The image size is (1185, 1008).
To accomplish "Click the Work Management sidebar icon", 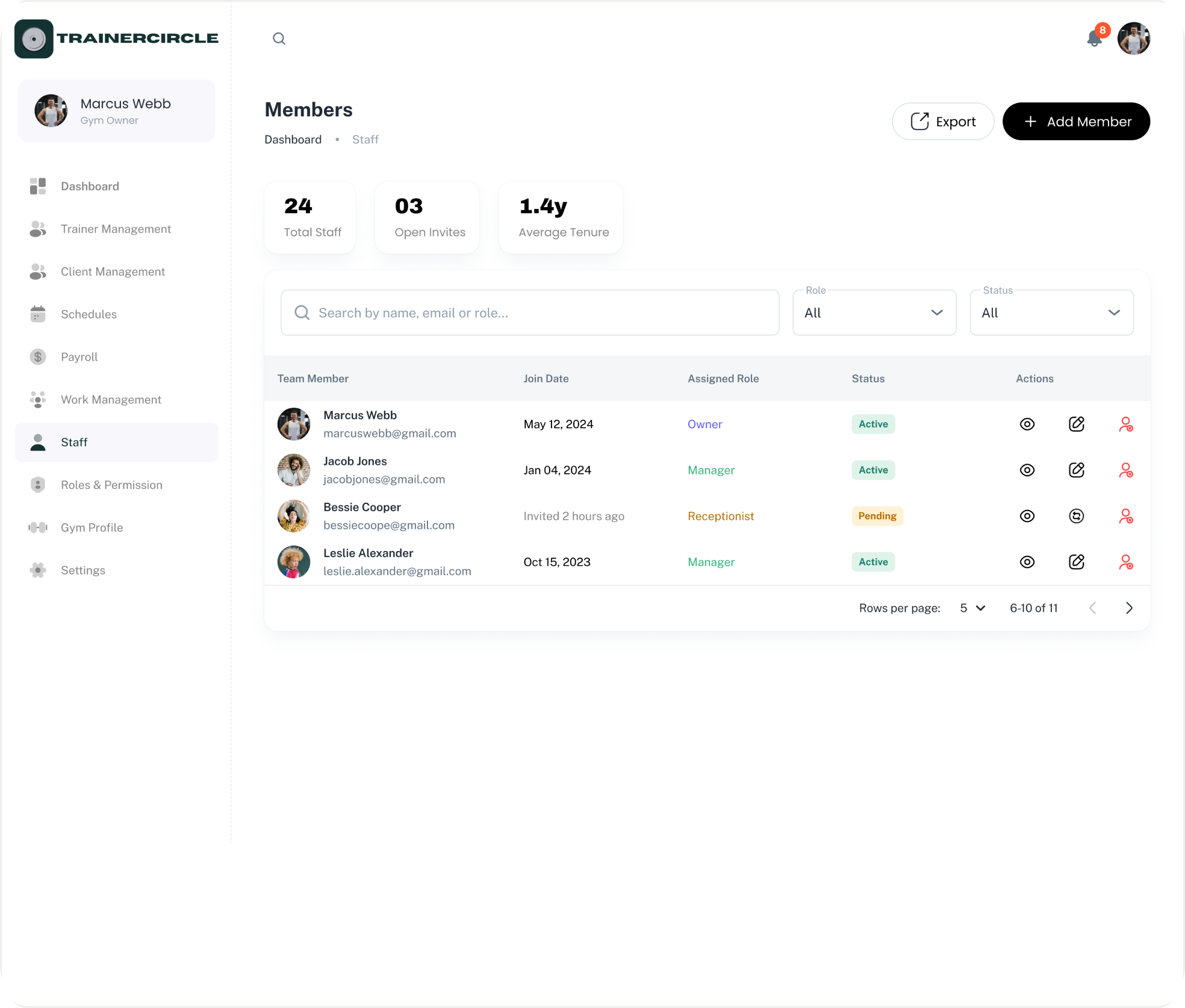I will (x=38, y=400).
